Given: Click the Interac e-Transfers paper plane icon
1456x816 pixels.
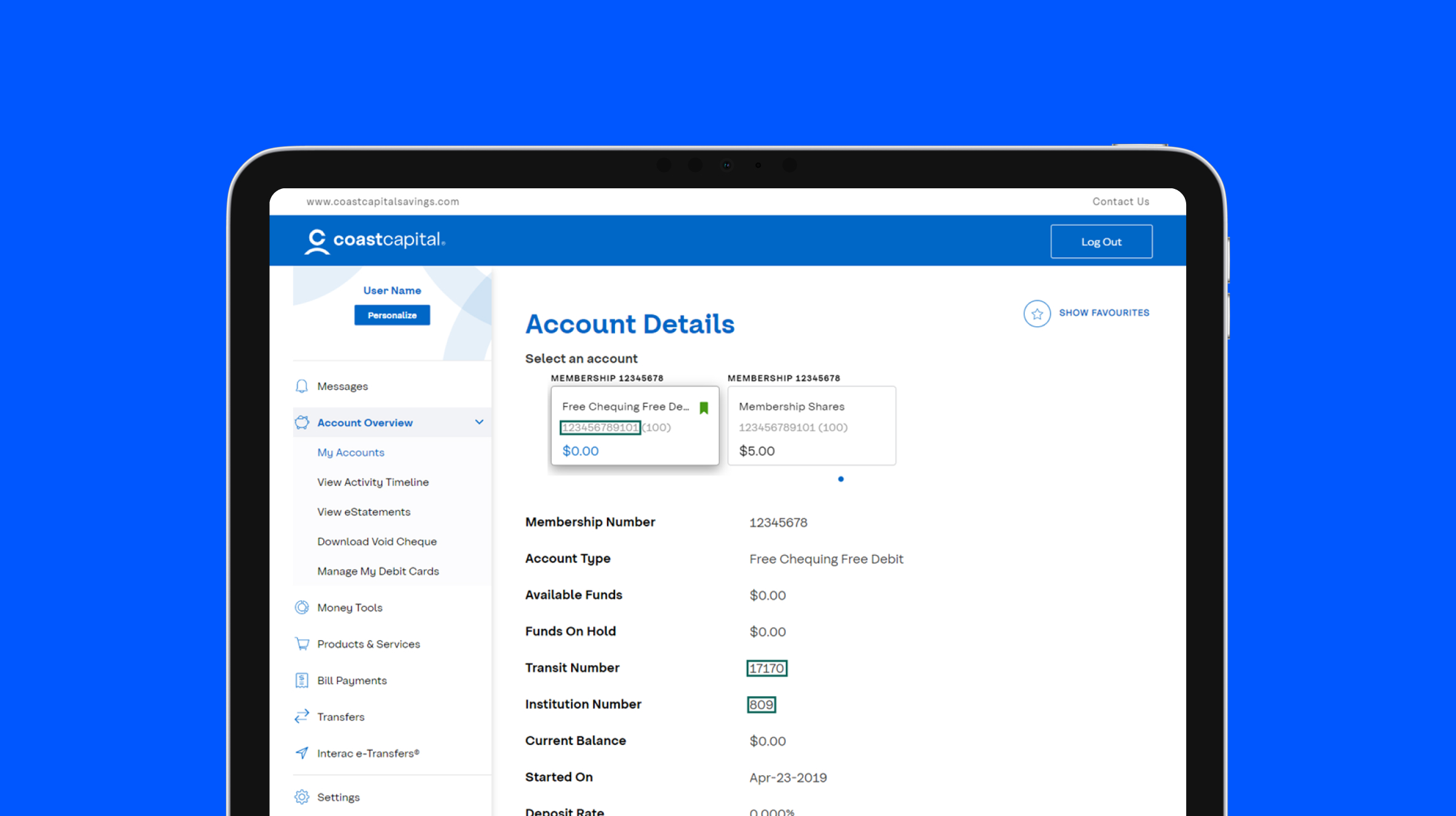Looking at the screenshot, I should pyautogui.click(x=302, y=753).
